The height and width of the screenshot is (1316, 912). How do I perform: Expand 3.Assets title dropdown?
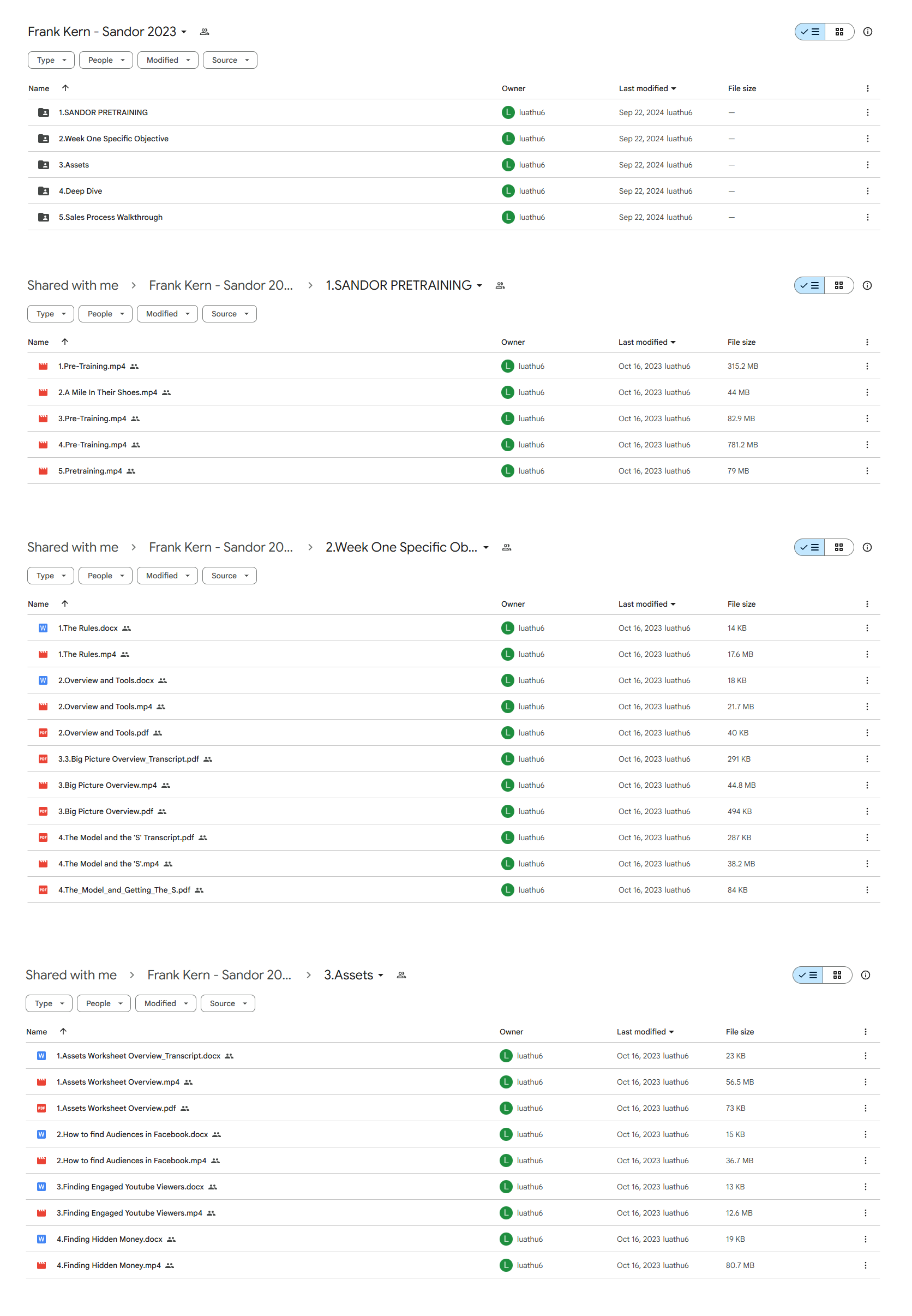pos(381,976)
